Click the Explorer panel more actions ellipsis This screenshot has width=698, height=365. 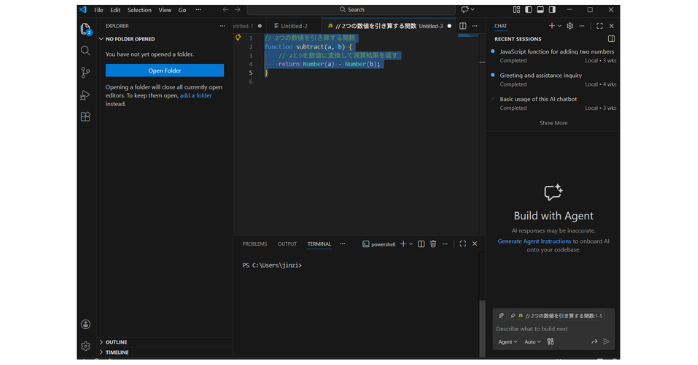tap(222, 26)
